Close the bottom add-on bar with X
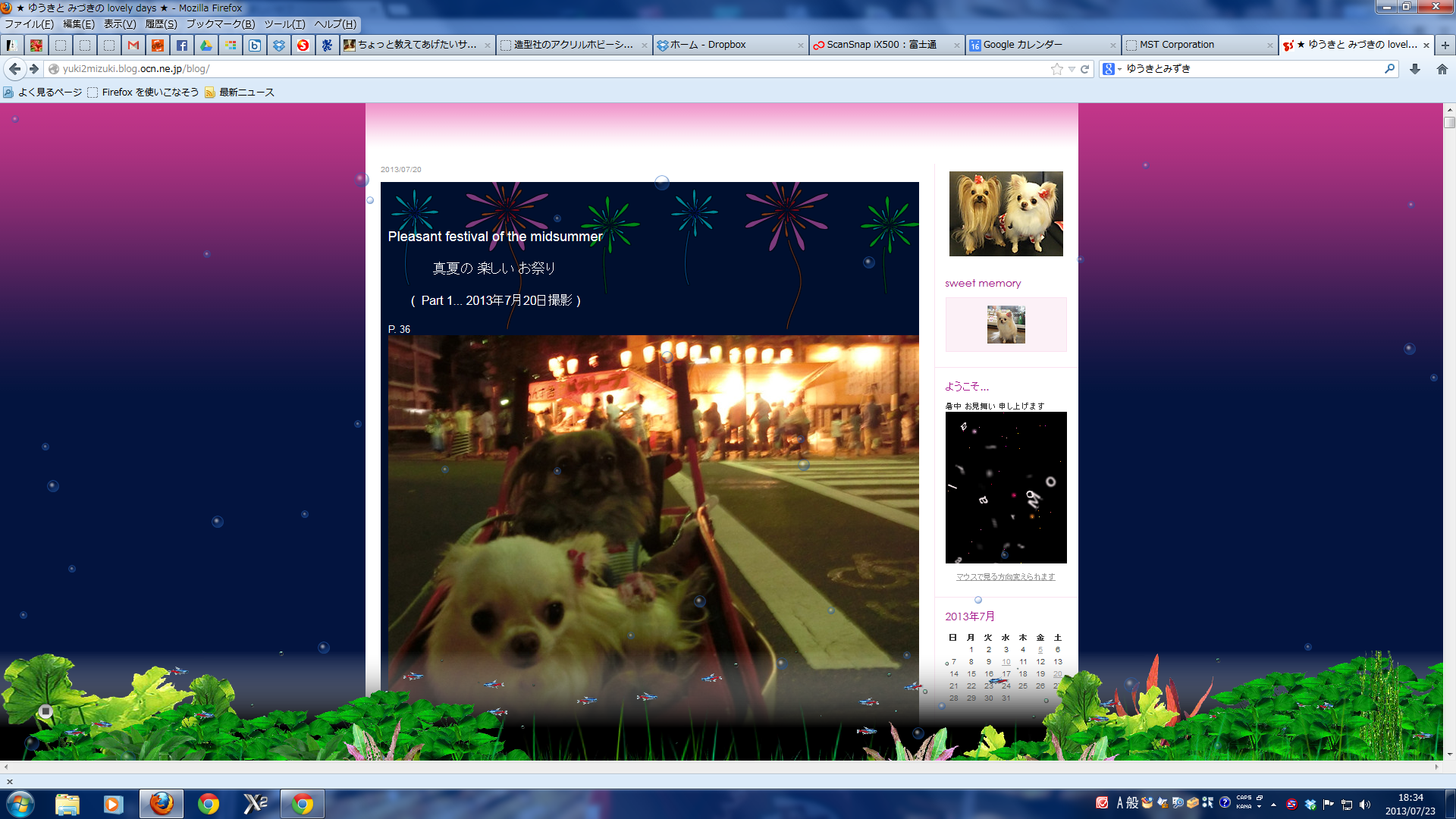The image size is (1456, 819). point(10,782)
